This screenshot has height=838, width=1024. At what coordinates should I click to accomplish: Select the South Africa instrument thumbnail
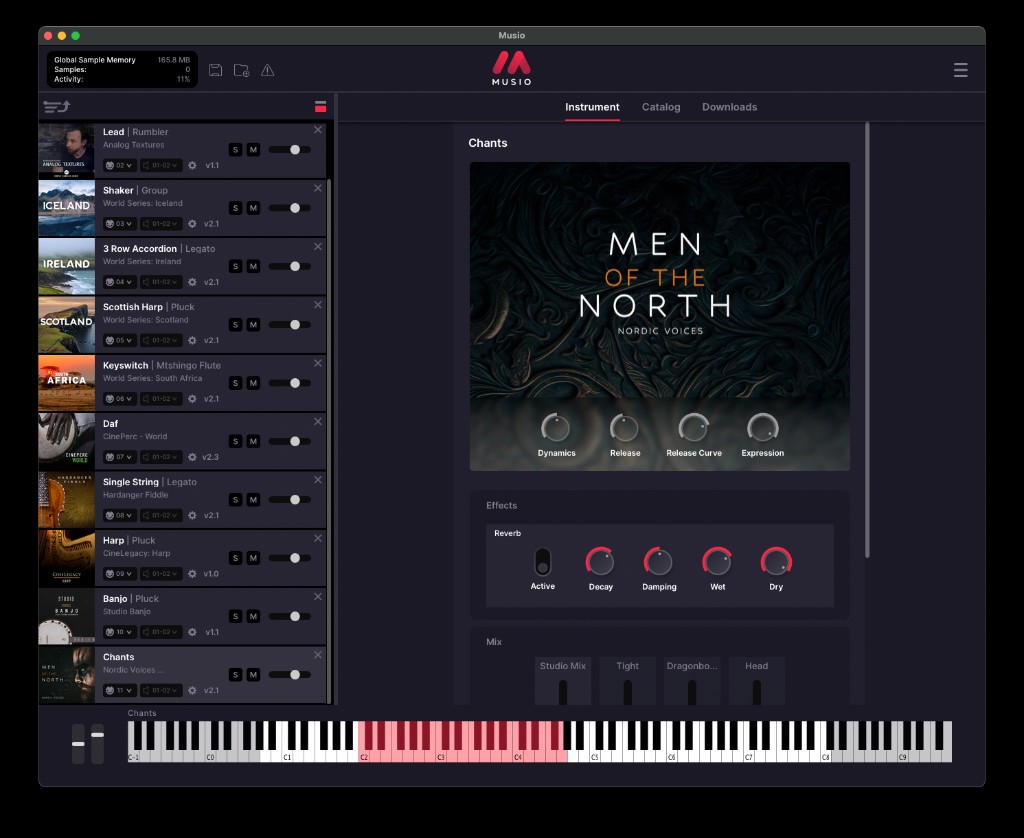67,383
